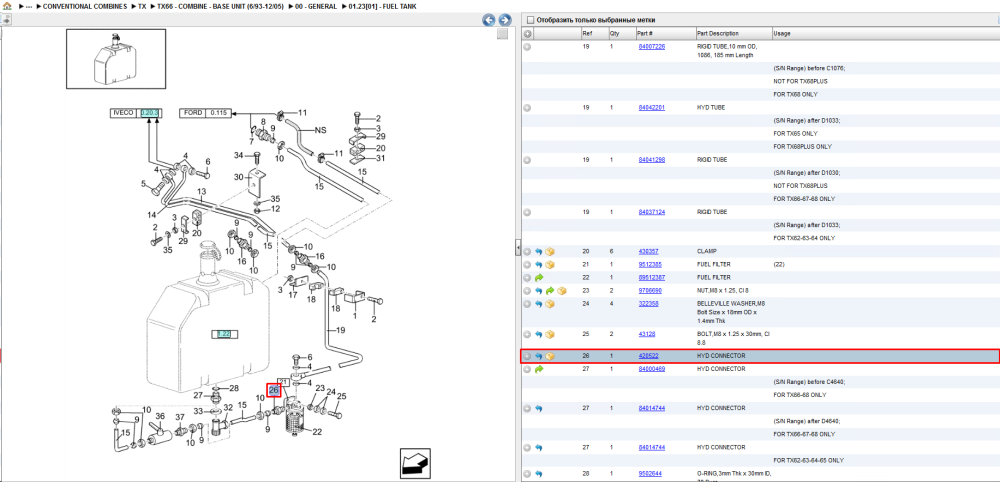Navigate to next diagram with forward arrow
This screenshot has height=482, width=1000.
(x=504, y=20)
